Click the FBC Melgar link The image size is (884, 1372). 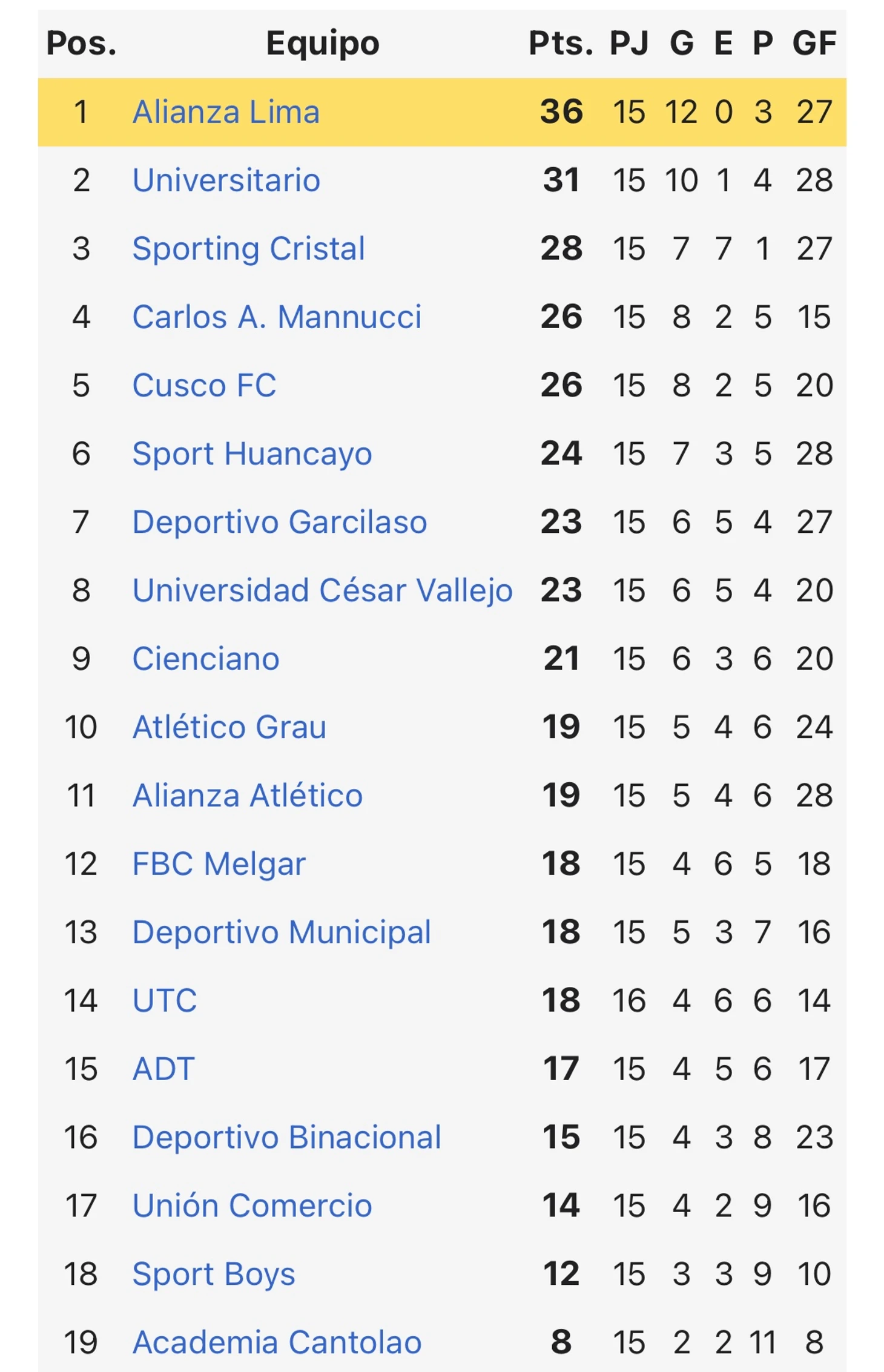[x=219, y=864]
